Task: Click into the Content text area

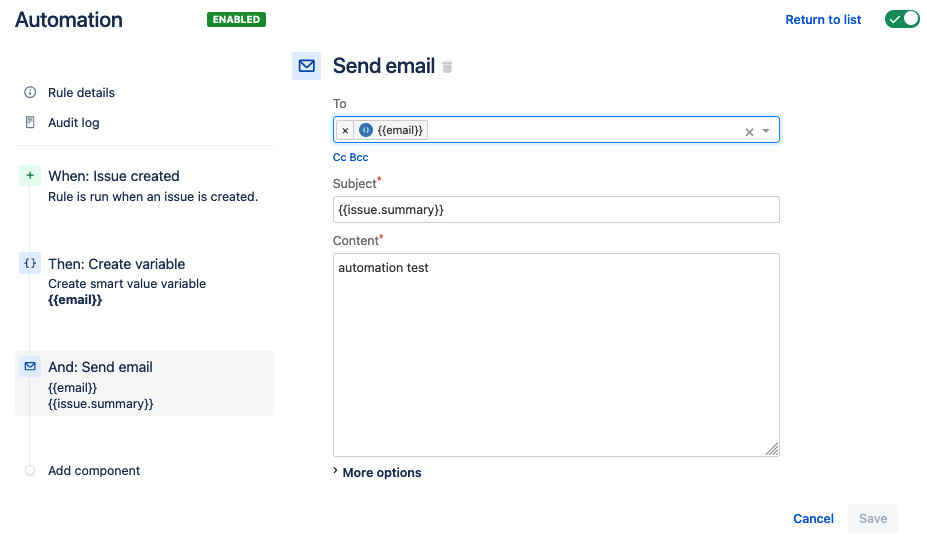Action: point(556,355)
